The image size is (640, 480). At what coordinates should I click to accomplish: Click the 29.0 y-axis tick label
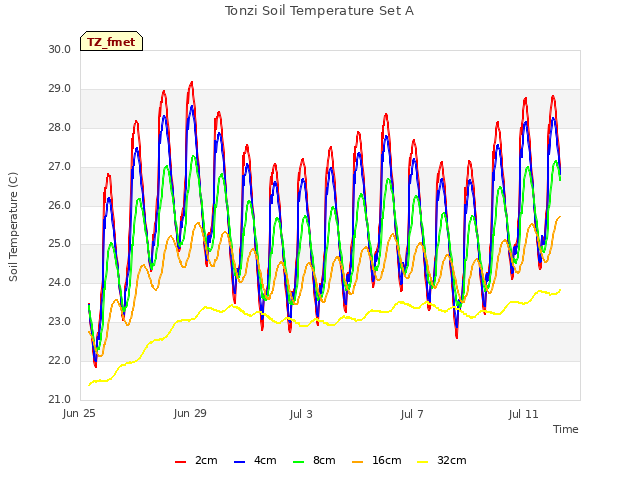(x=60, y=89)
